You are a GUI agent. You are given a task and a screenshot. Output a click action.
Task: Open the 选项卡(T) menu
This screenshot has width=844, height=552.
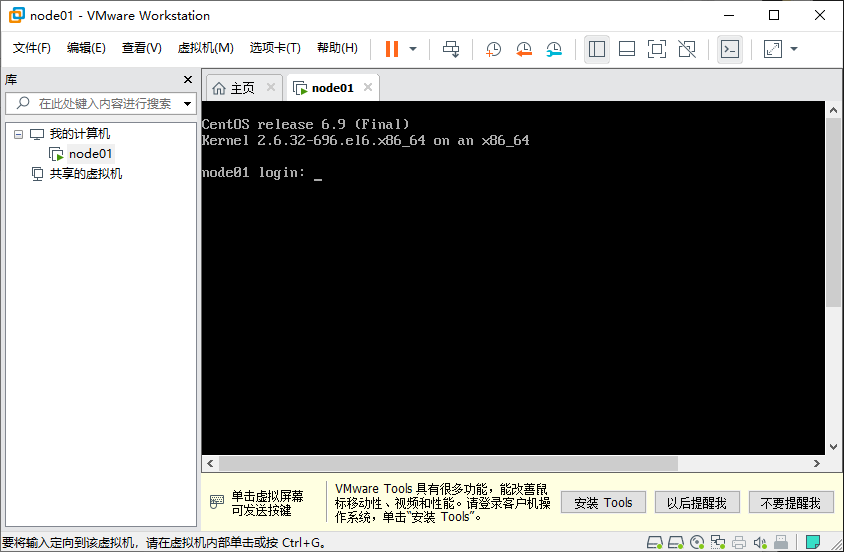(x=275, y=48)
